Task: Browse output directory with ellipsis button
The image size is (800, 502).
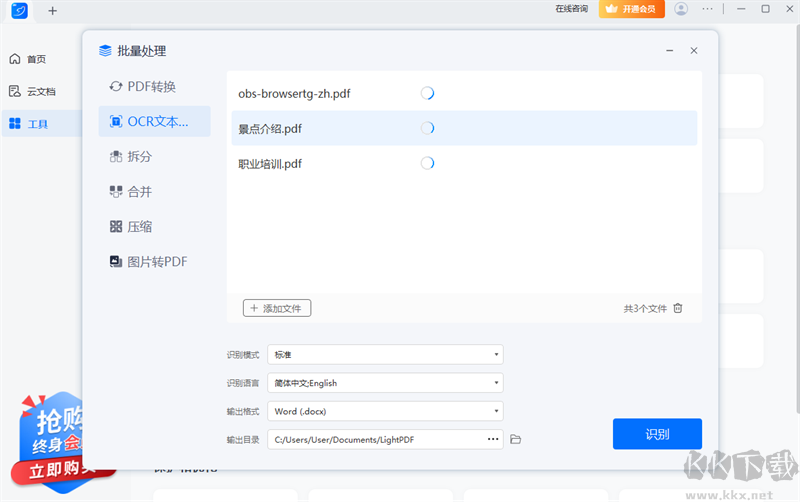Action: pyautogui.click(x=493, y=439)
